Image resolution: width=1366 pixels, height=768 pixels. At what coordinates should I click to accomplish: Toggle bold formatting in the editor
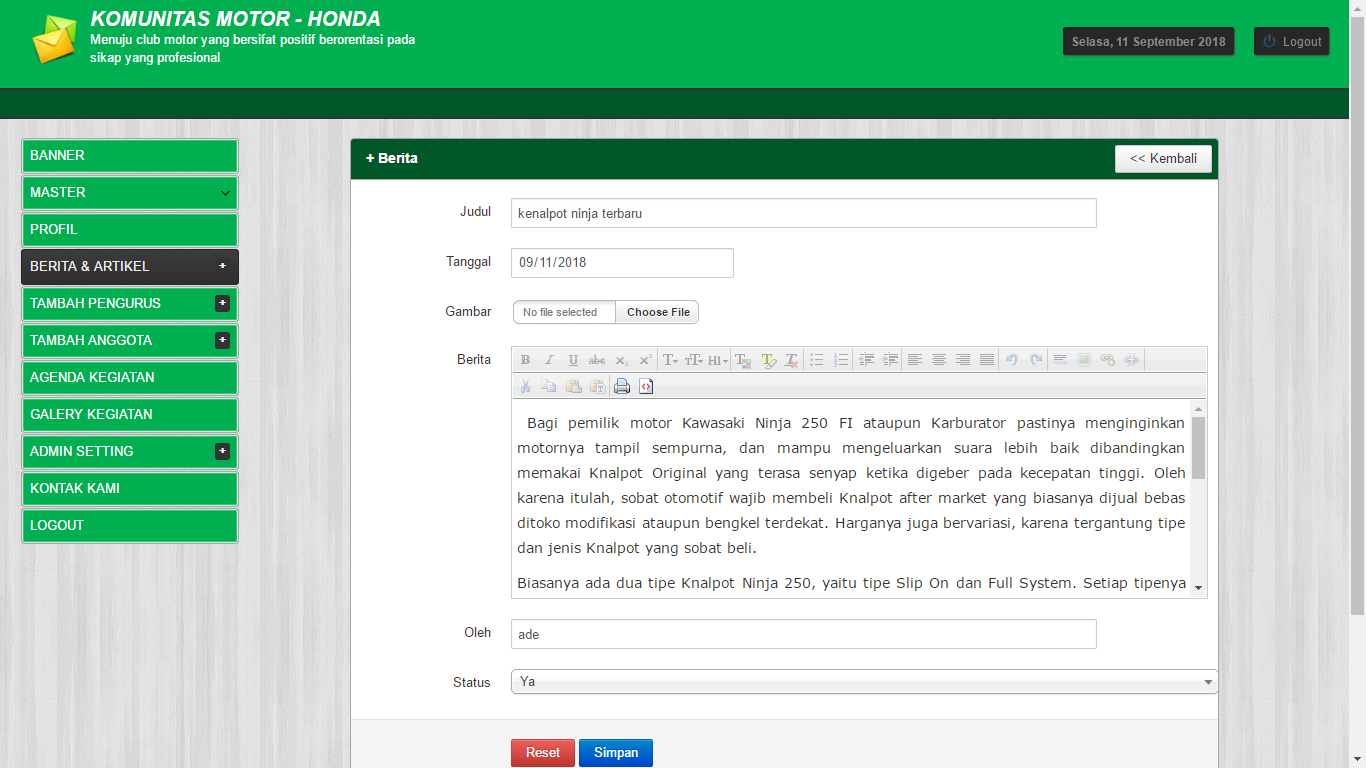pyautogui.click(x=525, y=360)
